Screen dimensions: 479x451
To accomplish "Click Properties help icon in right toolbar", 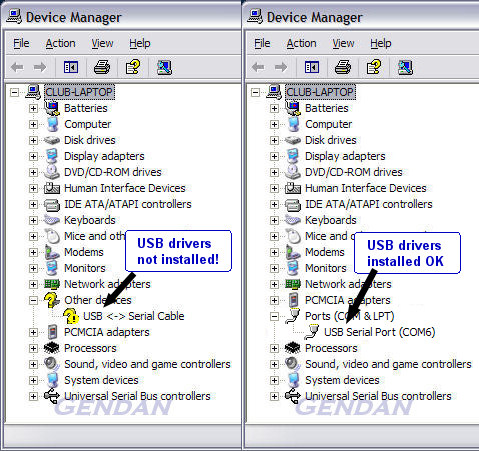I will pyautogui.click(x=374, y=67).
